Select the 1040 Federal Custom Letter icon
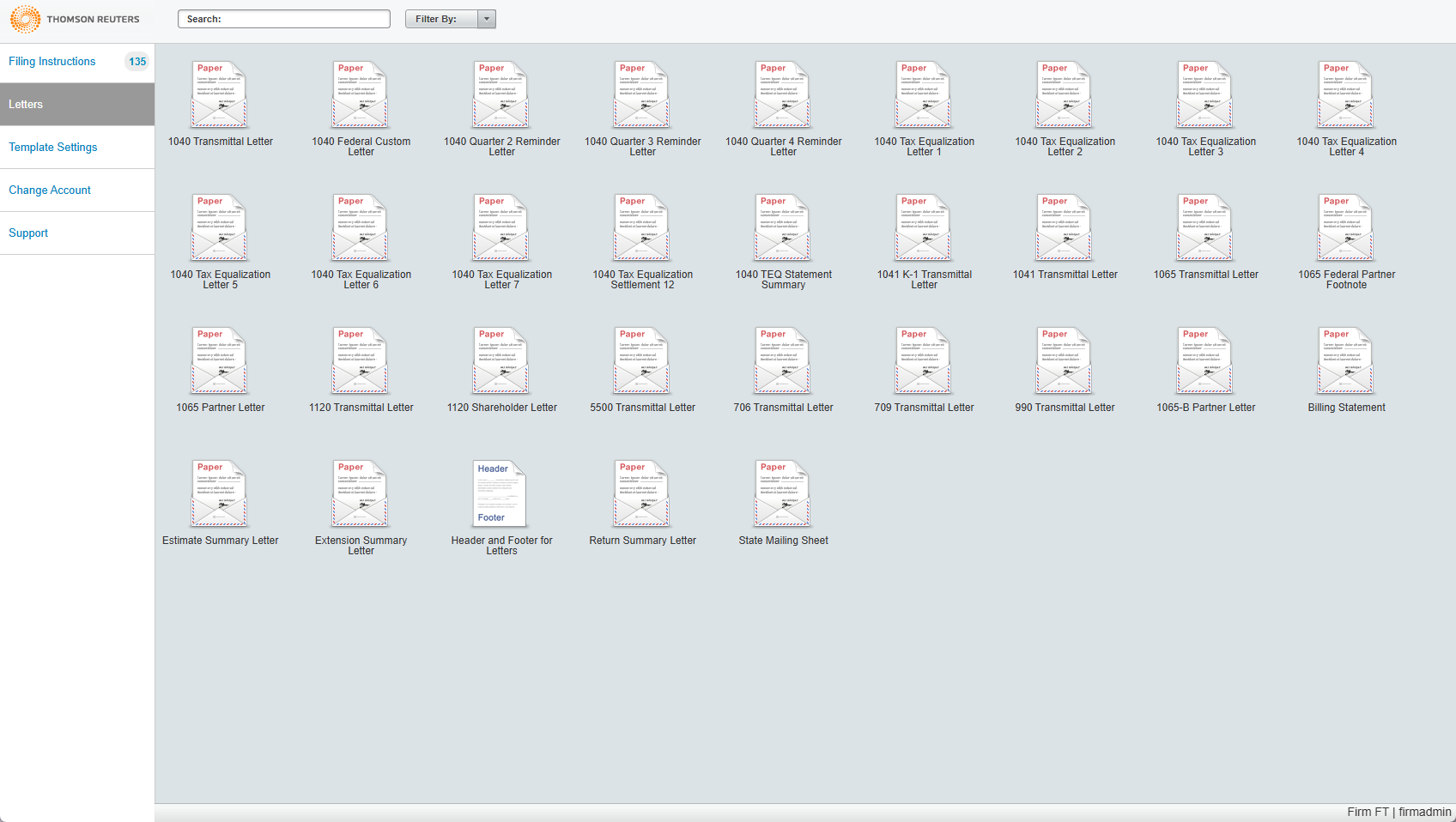 361,95
